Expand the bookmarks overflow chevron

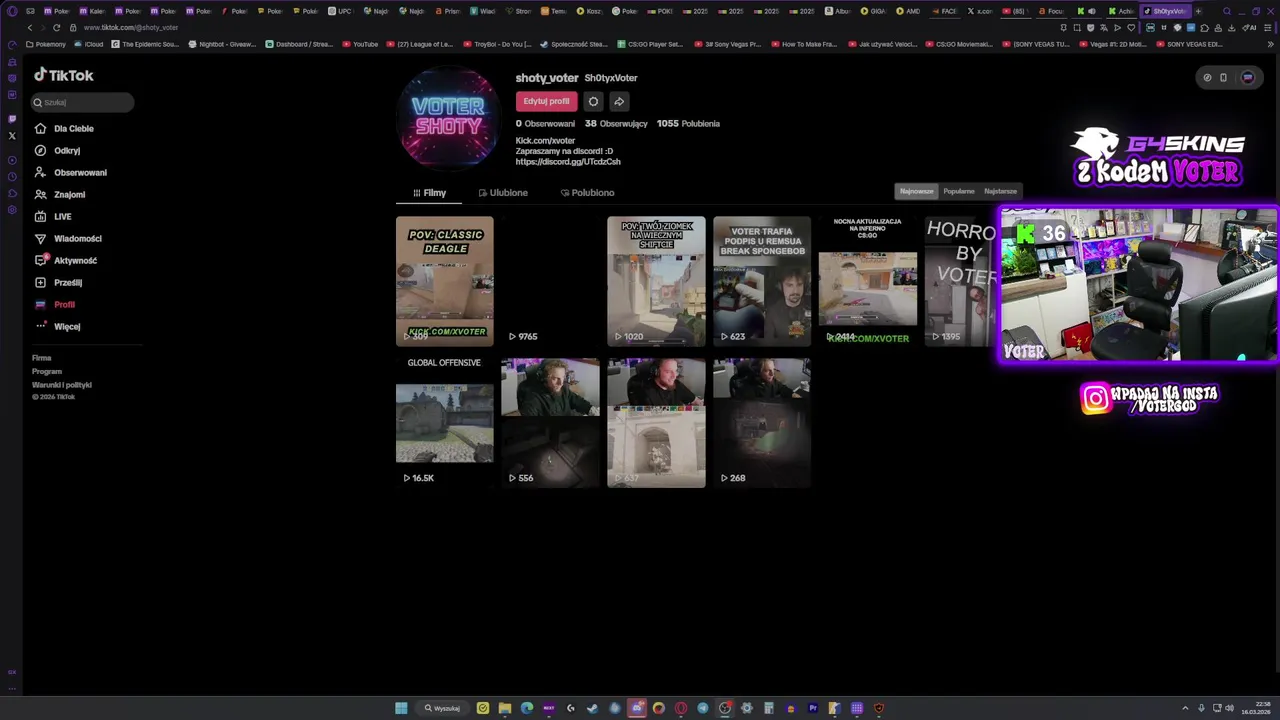click(x=1271, y=44)
